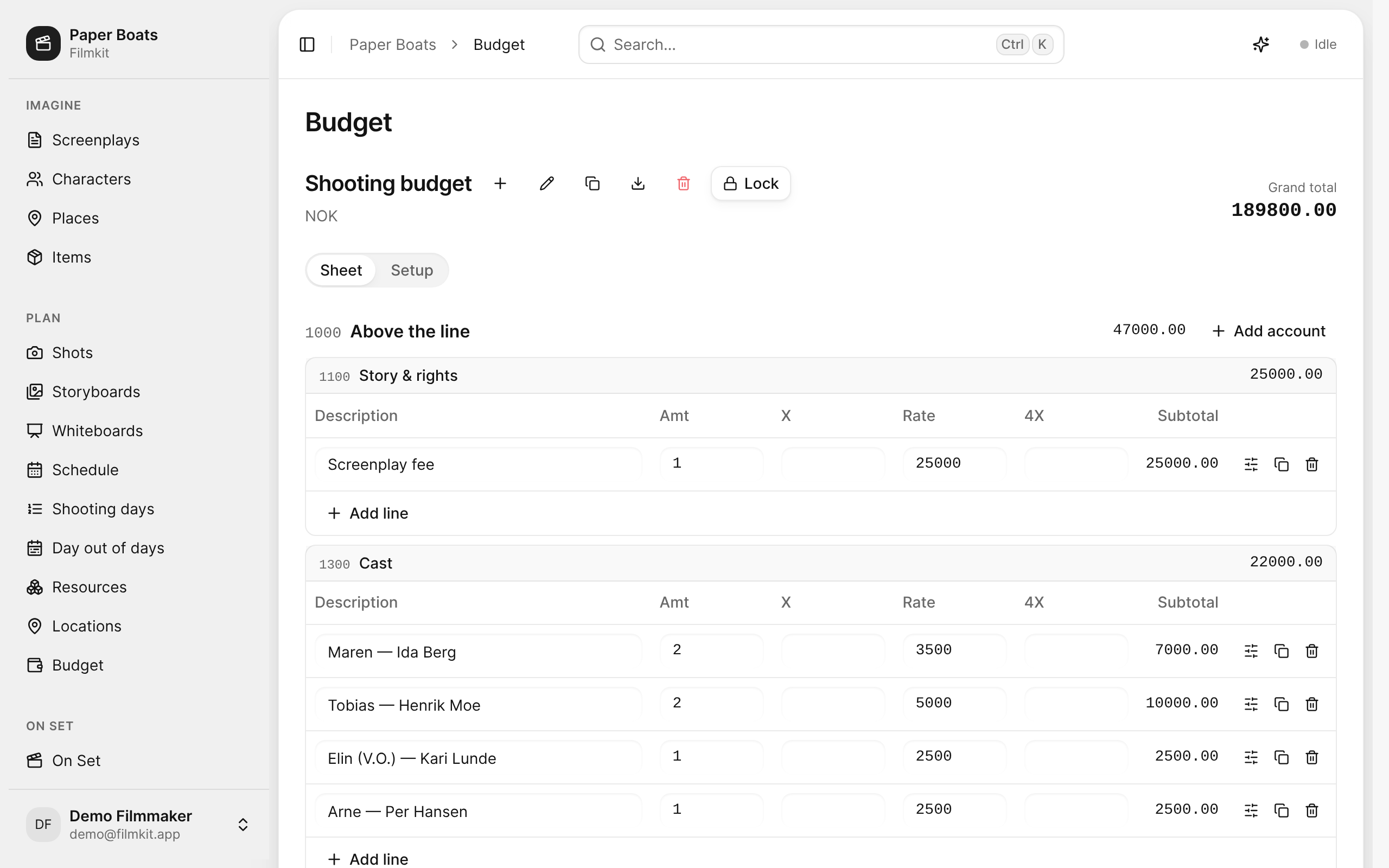Click the Rate field showing 25000
This screenshot has width=1389, height=868.
[x=954, y=464]
